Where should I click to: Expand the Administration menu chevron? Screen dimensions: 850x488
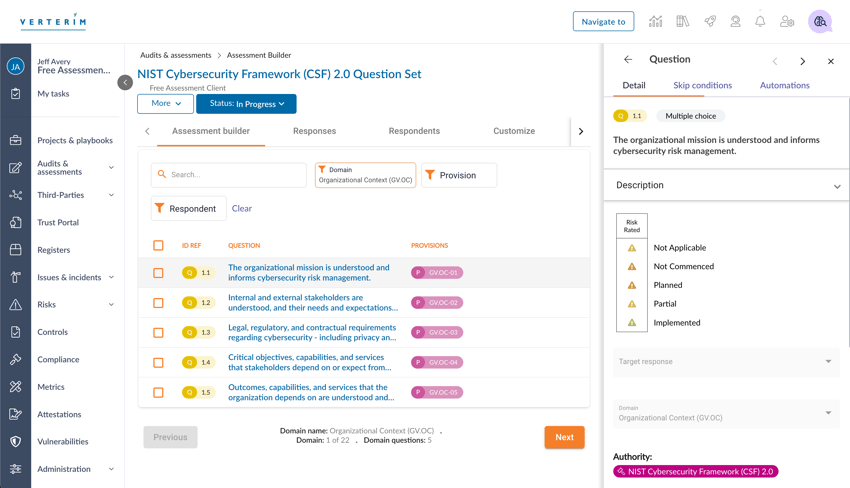[x=111, y=469]
